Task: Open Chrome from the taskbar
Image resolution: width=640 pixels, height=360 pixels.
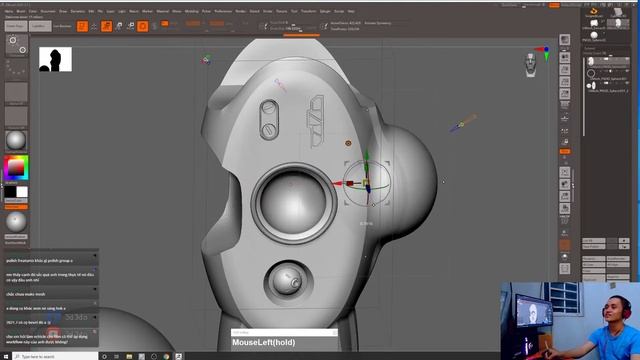Action: (166, 356)
